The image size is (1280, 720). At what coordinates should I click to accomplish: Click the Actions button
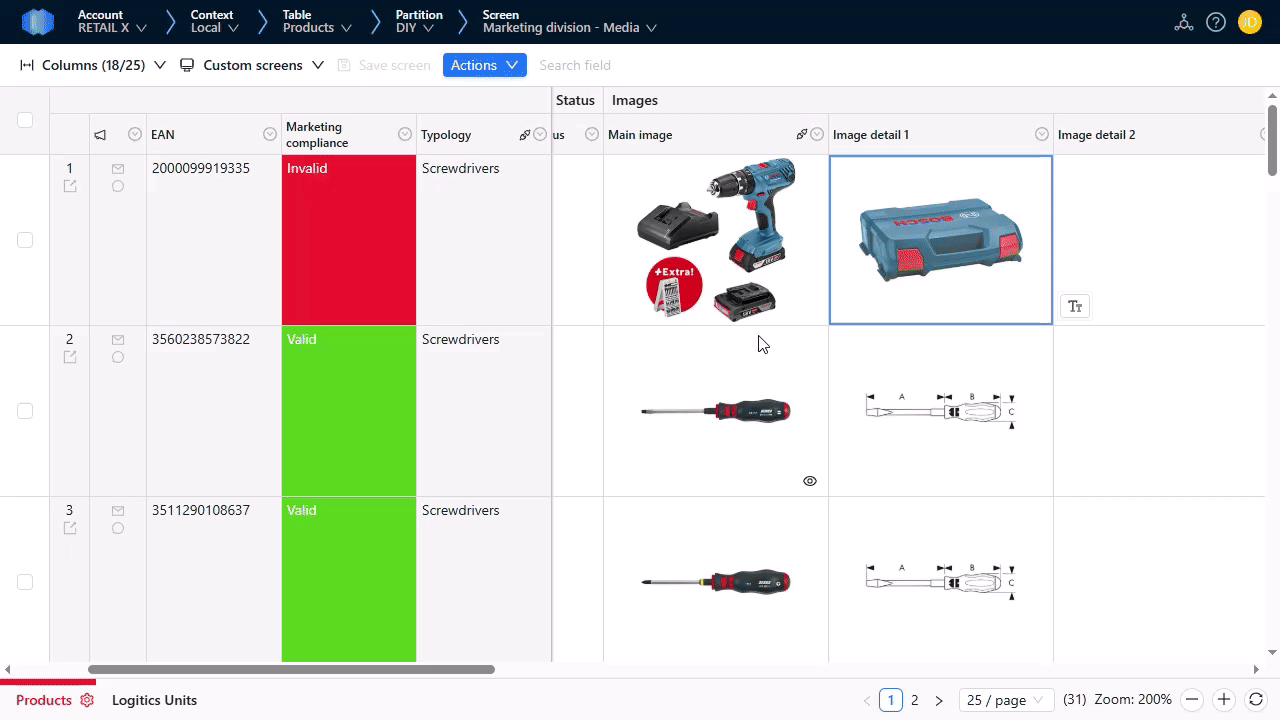tap(484, 65)
